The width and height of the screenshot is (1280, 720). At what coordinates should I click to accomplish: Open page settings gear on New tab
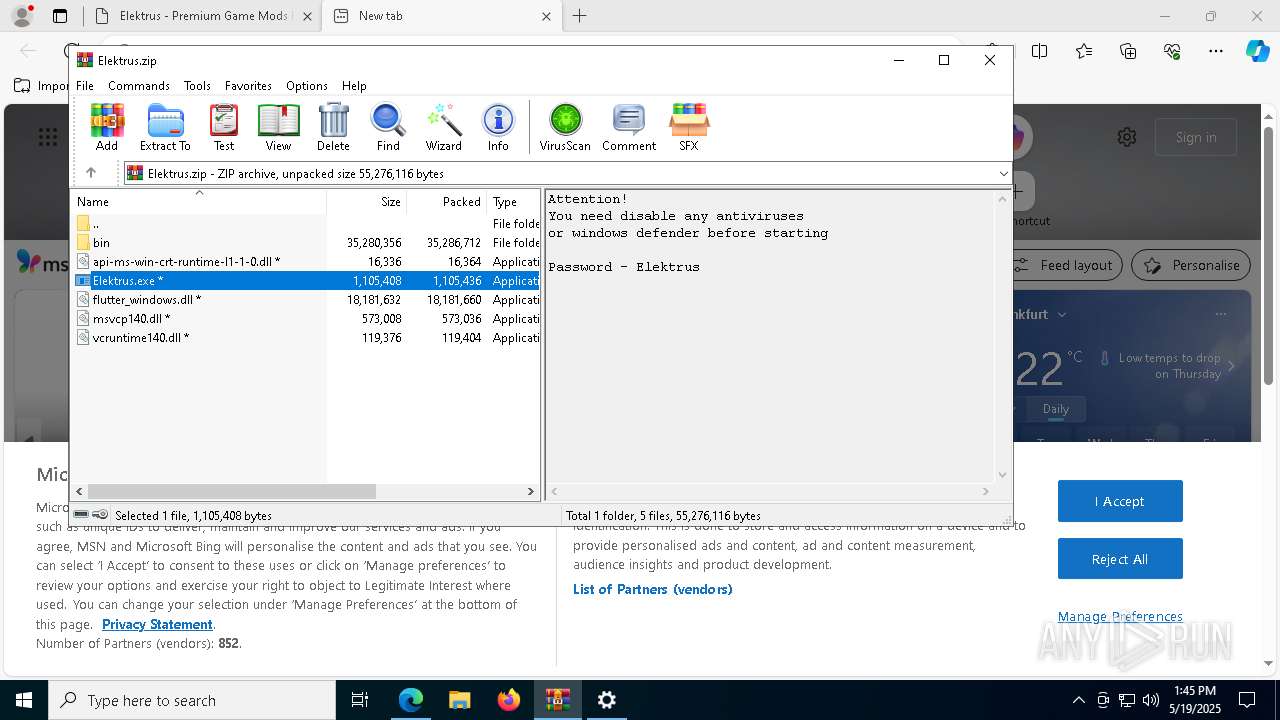point(1127,137)
